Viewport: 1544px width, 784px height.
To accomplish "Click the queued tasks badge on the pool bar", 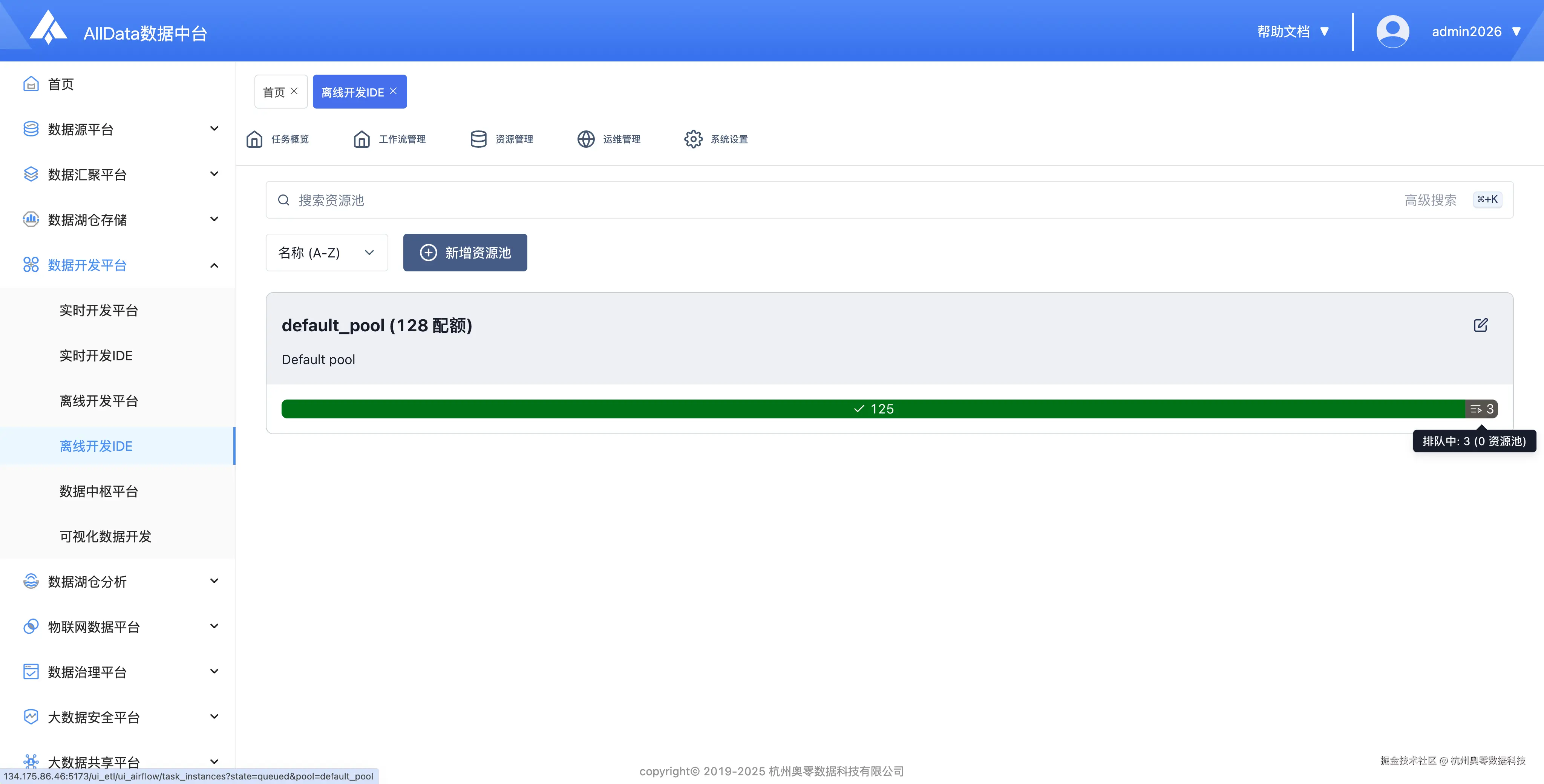I will (x=1481, y=408).
